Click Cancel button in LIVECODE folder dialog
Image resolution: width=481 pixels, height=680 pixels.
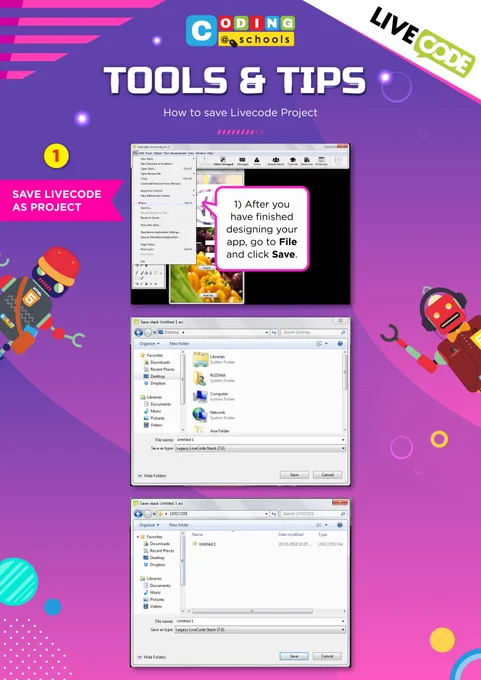point(327,656)
